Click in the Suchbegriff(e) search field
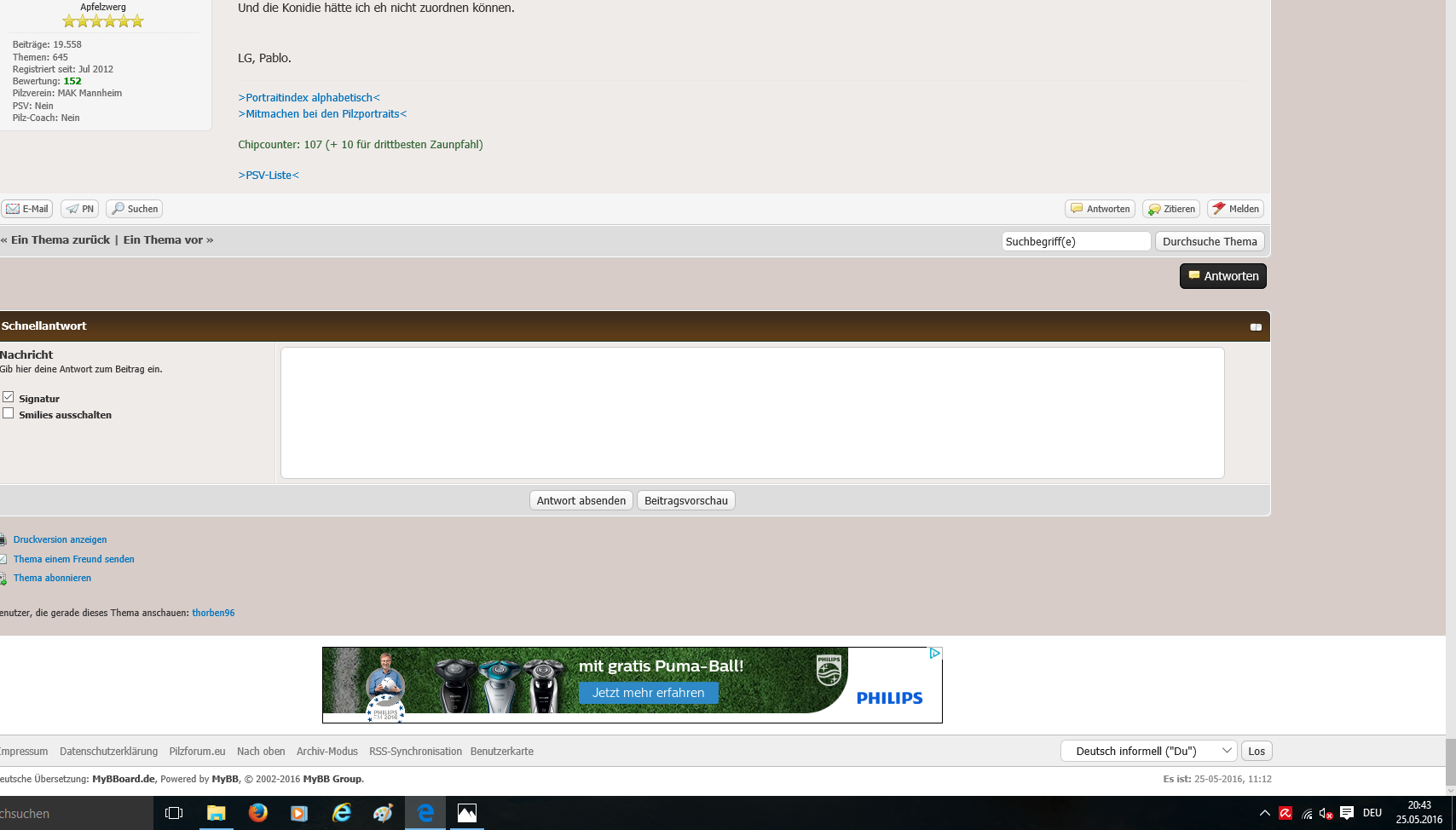This screenshot has height=830, width=1456. (1076, 242)
